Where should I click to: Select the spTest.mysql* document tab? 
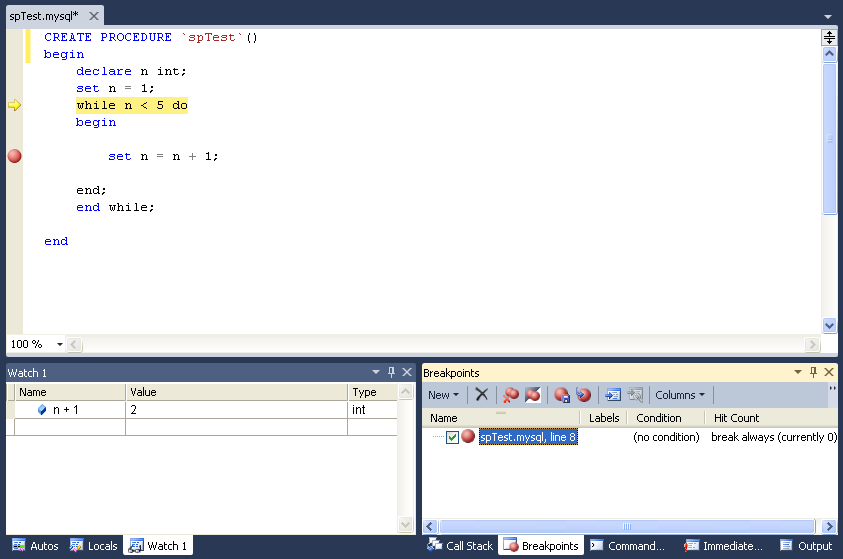click(44, 16)
